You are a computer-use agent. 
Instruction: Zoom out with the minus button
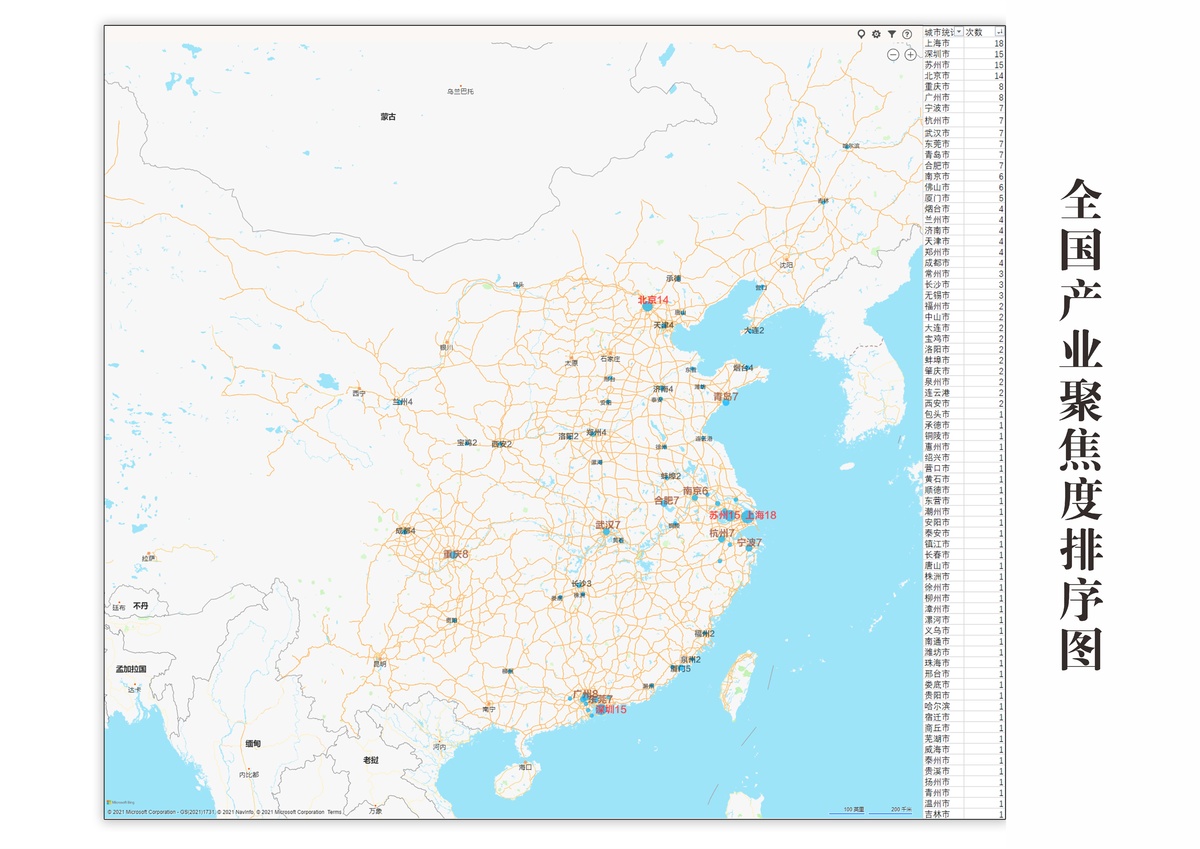coord(894,54)
